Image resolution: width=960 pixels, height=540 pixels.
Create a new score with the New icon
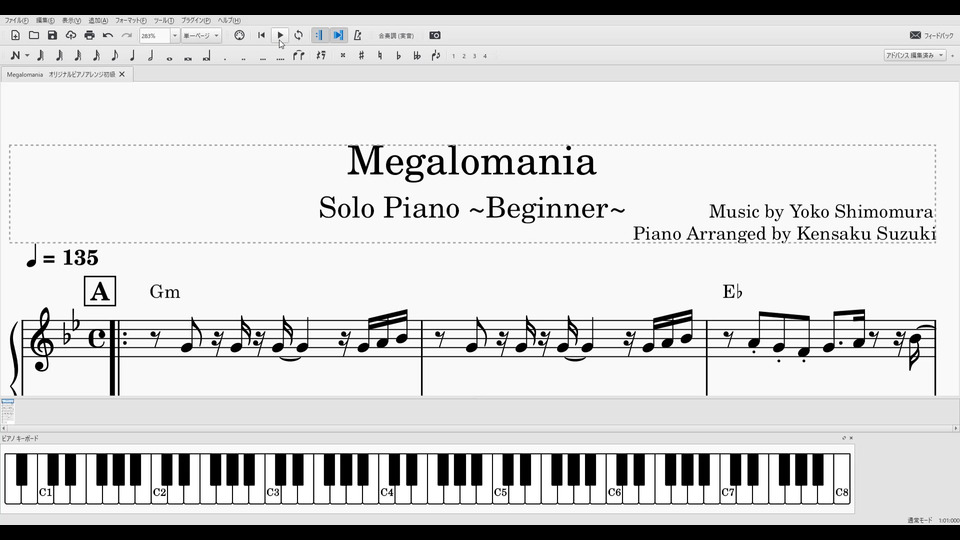[15, 36]
